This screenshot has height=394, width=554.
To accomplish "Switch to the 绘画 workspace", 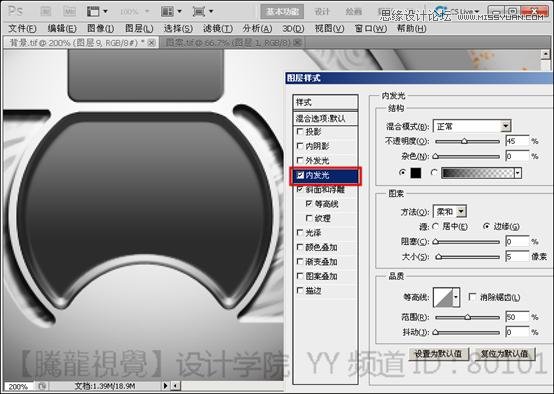I will pos(353,12).
